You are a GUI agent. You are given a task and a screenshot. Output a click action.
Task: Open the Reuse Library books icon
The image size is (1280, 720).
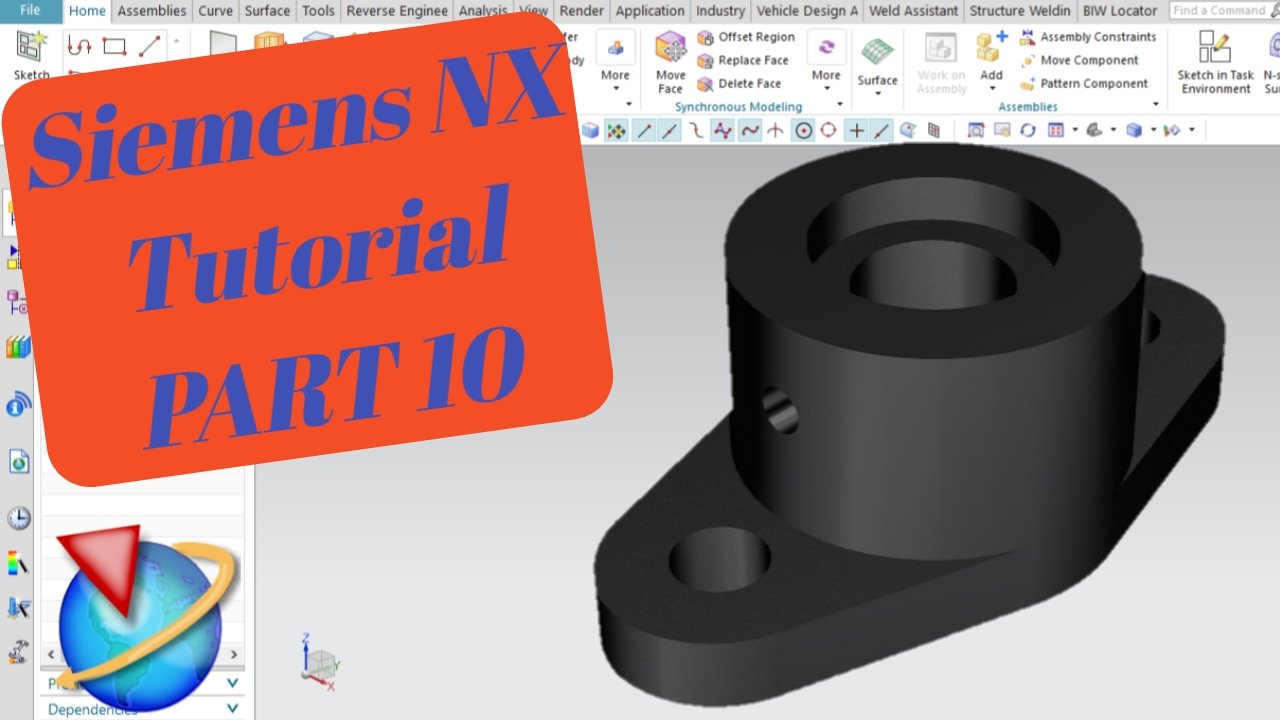[x=17, y=348]
